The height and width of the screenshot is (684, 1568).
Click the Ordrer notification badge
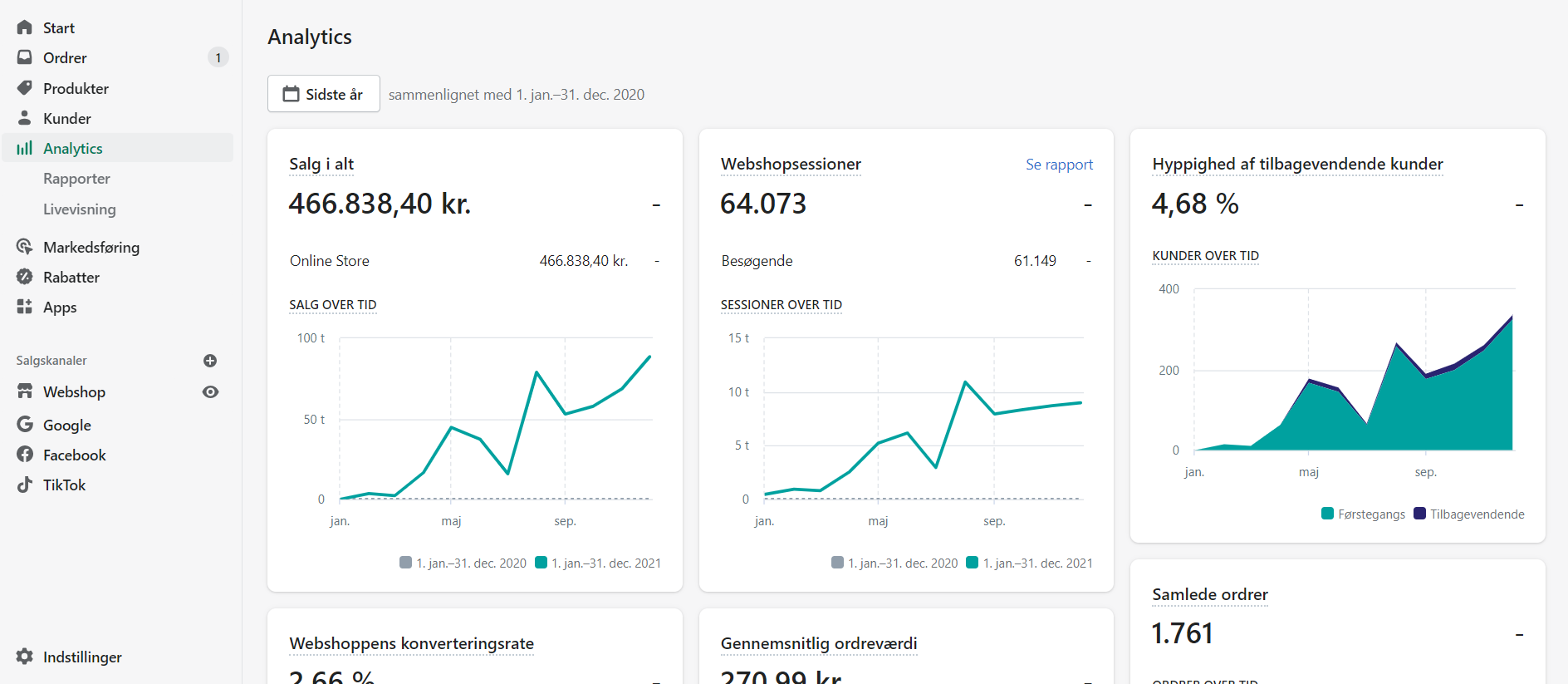218,57
